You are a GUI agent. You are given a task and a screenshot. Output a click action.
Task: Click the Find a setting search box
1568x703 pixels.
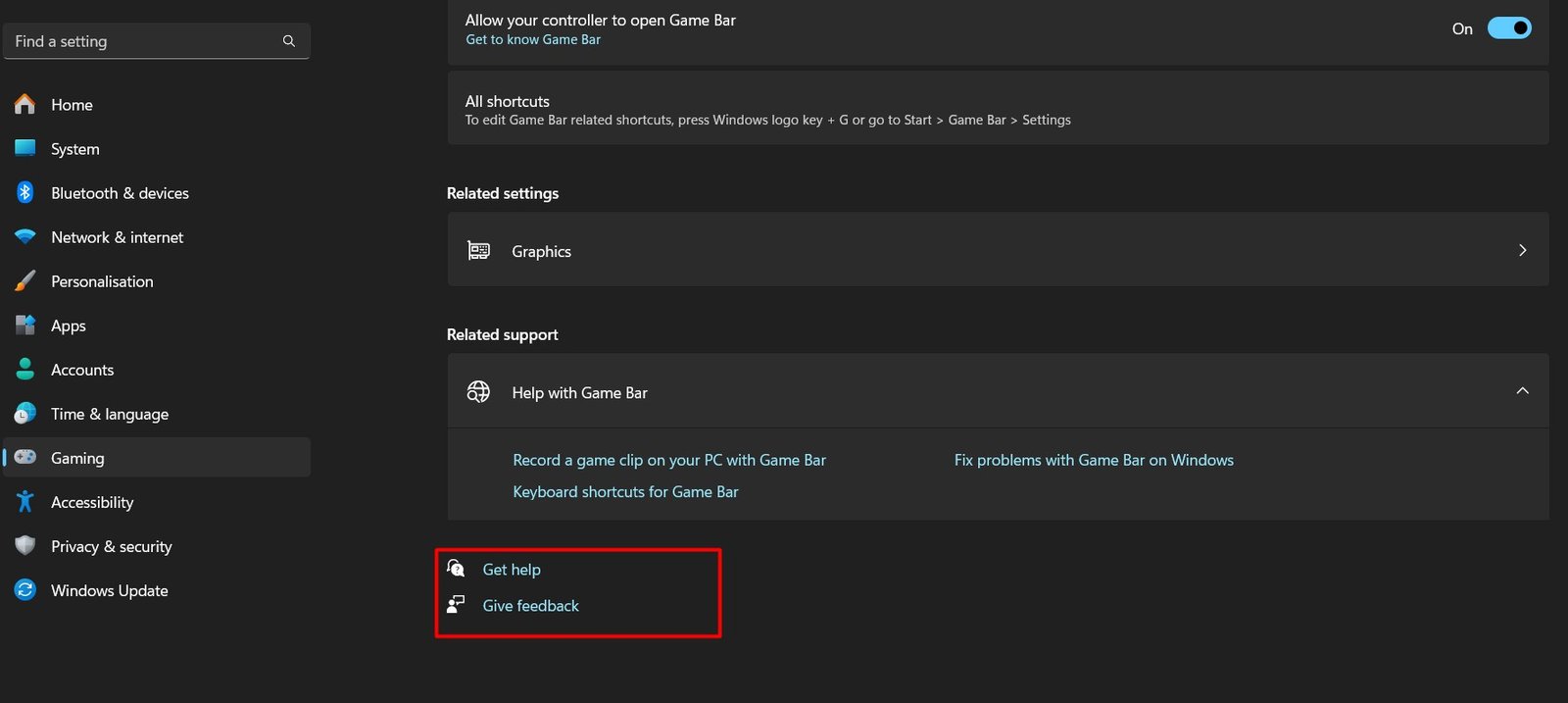tap(157, 41)
